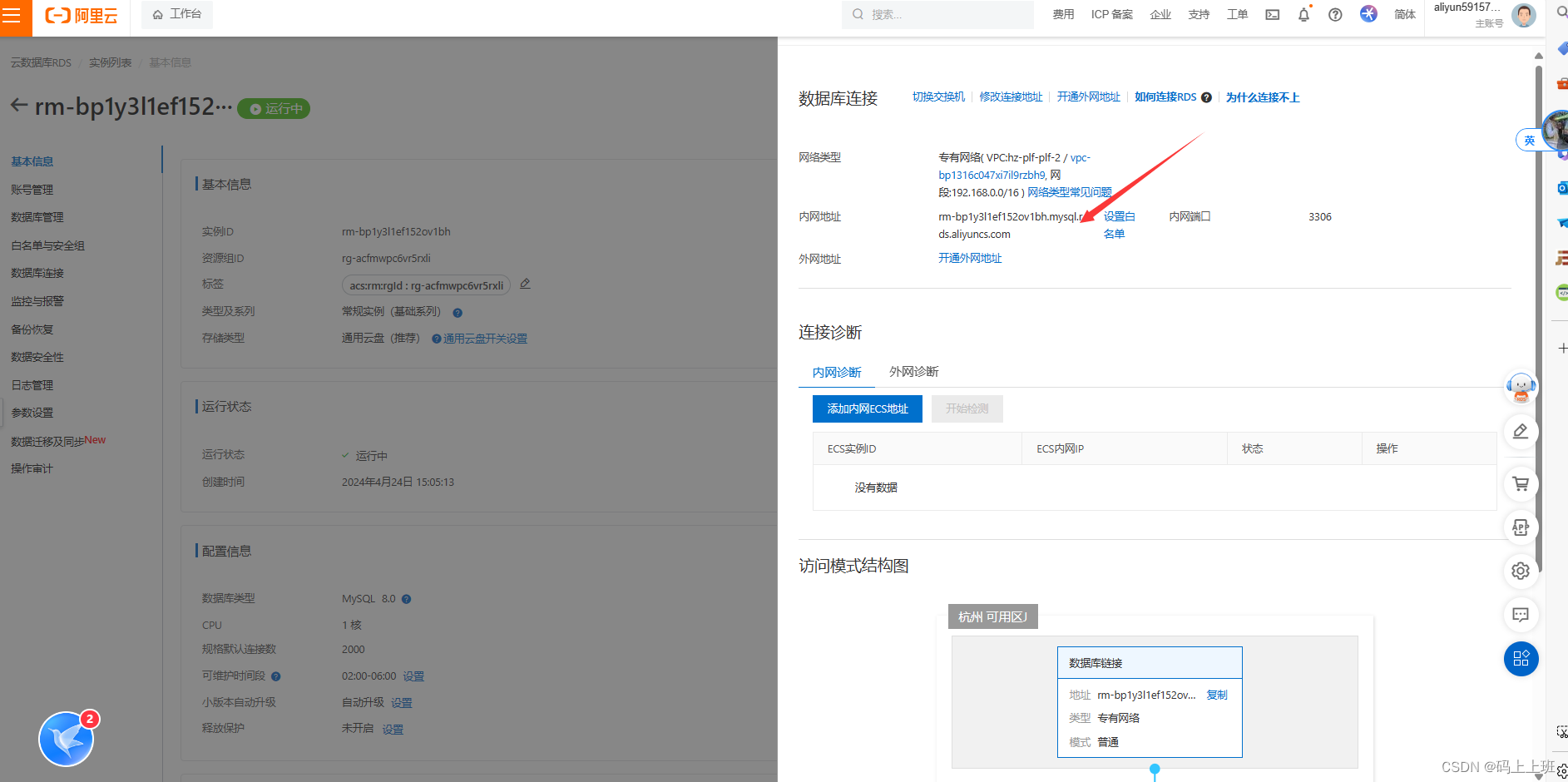Open the 工单 menu
This screenshot has height=782, width=1568.
click(x=1238, y=14)
